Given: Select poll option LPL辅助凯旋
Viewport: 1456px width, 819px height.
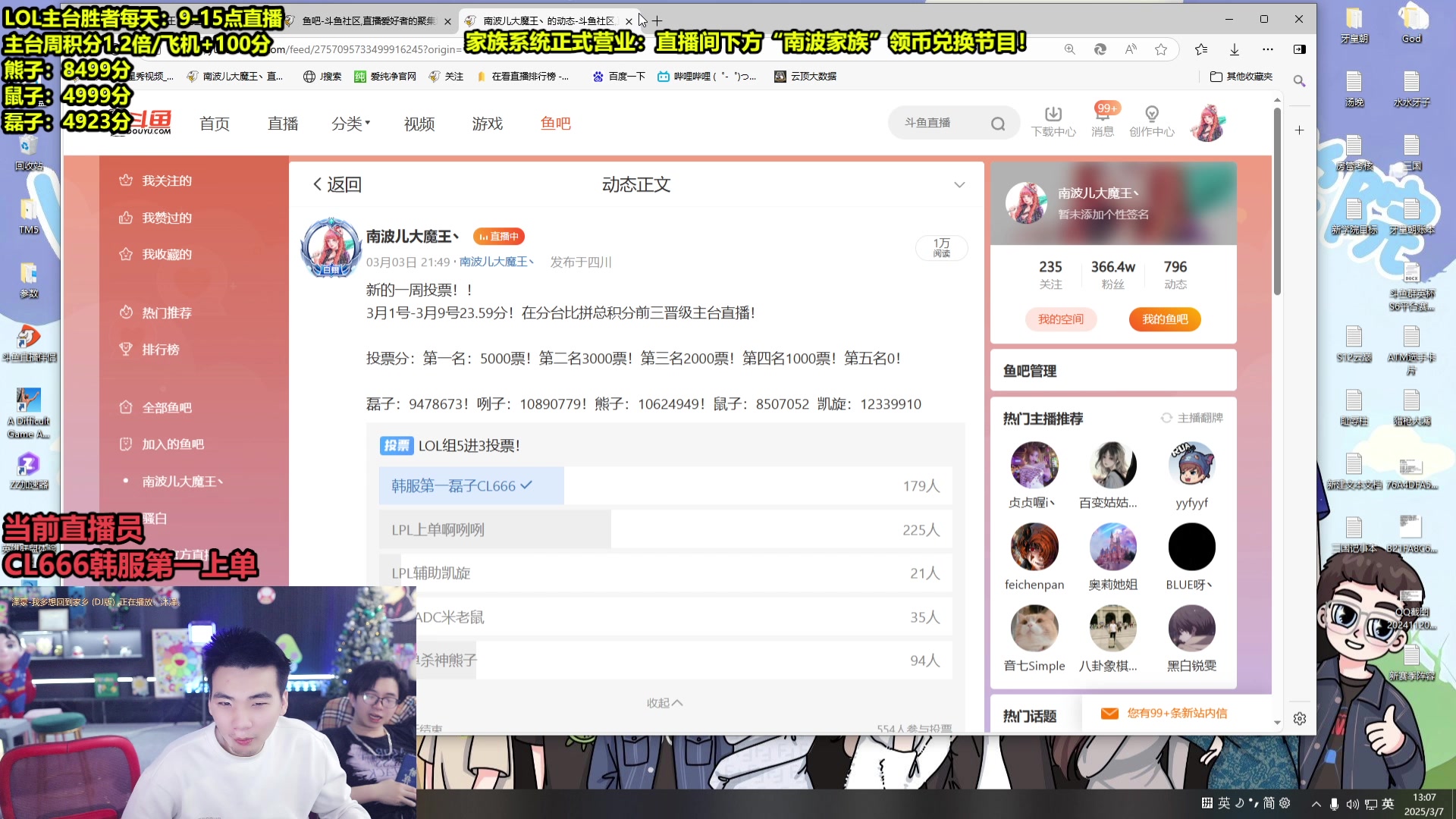Looking at the screenshot, I should click(666, 573).
